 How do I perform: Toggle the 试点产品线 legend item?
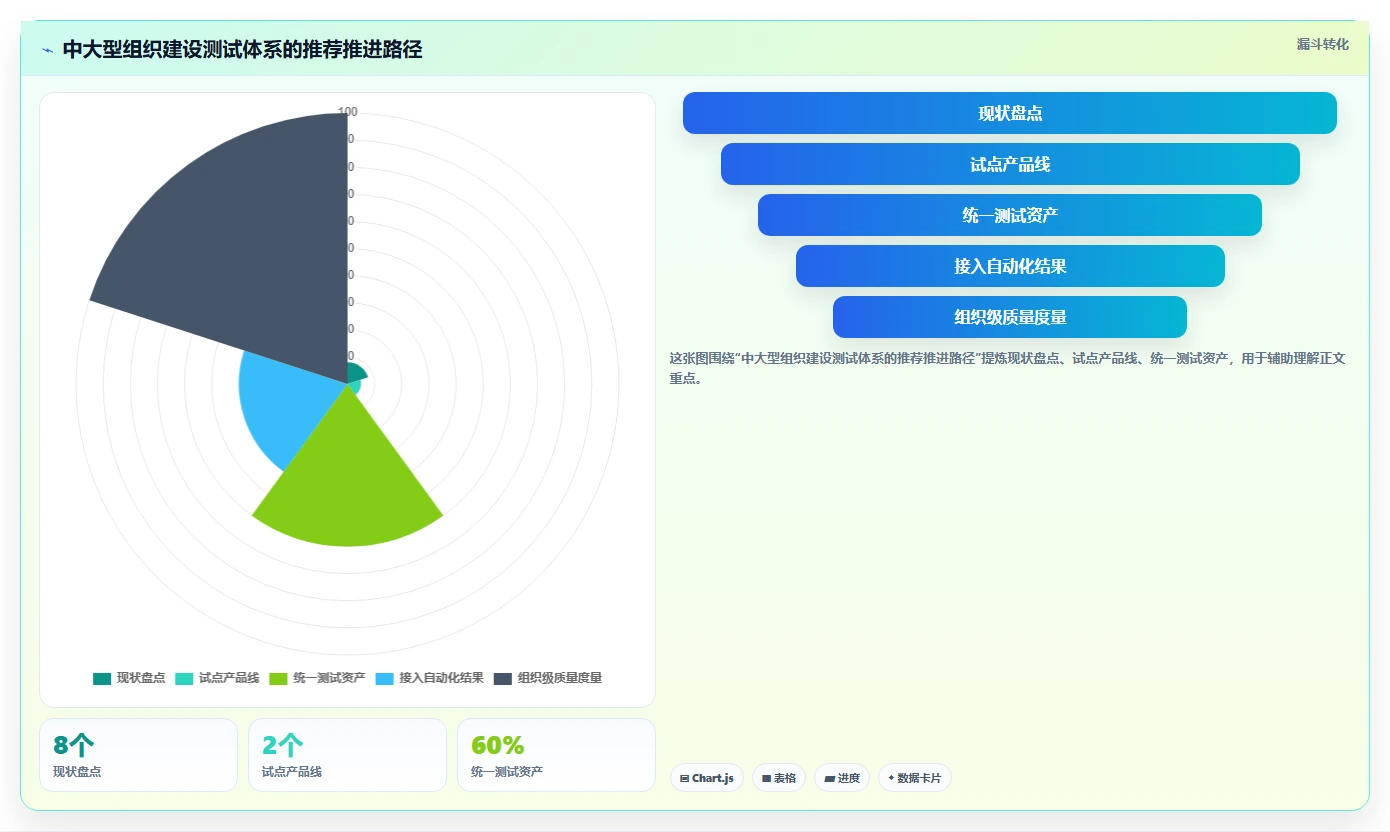tap(217, 678)
